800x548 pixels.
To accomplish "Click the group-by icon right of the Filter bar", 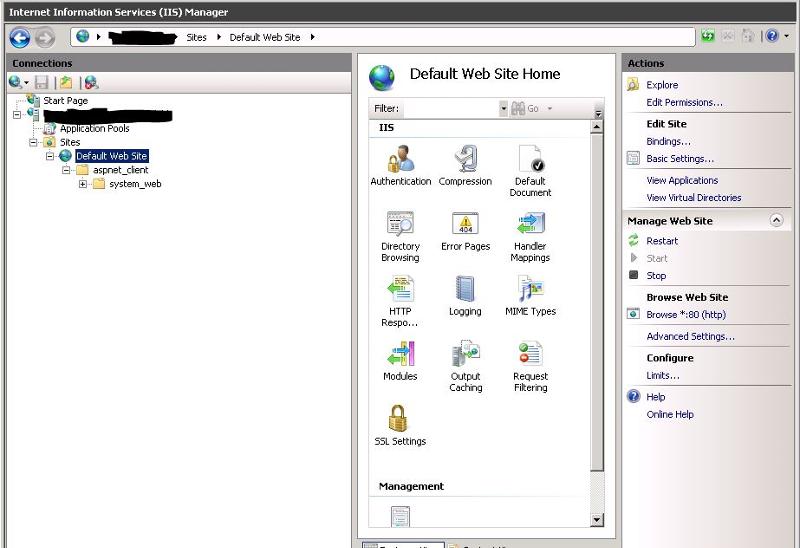I will pyautogui.click(x=598, y=113).
